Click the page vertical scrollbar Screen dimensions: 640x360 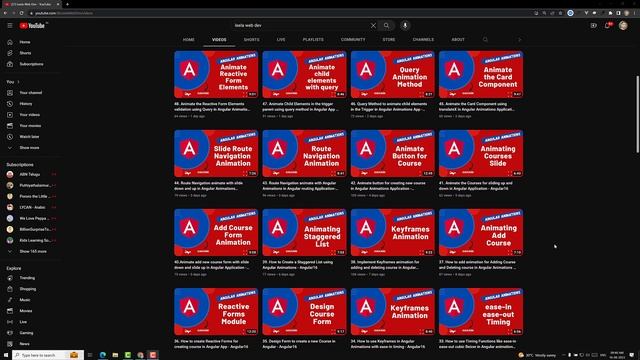(x=637, y=114)
